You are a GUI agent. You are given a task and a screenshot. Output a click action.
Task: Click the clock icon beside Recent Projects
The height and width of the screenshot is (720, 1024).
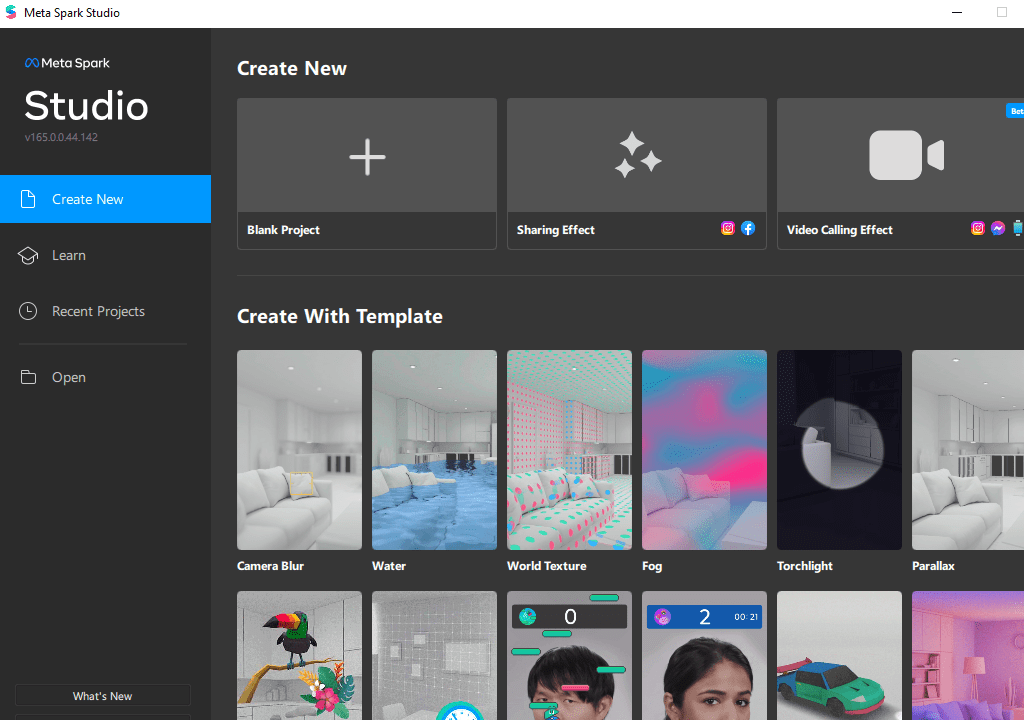28,311
